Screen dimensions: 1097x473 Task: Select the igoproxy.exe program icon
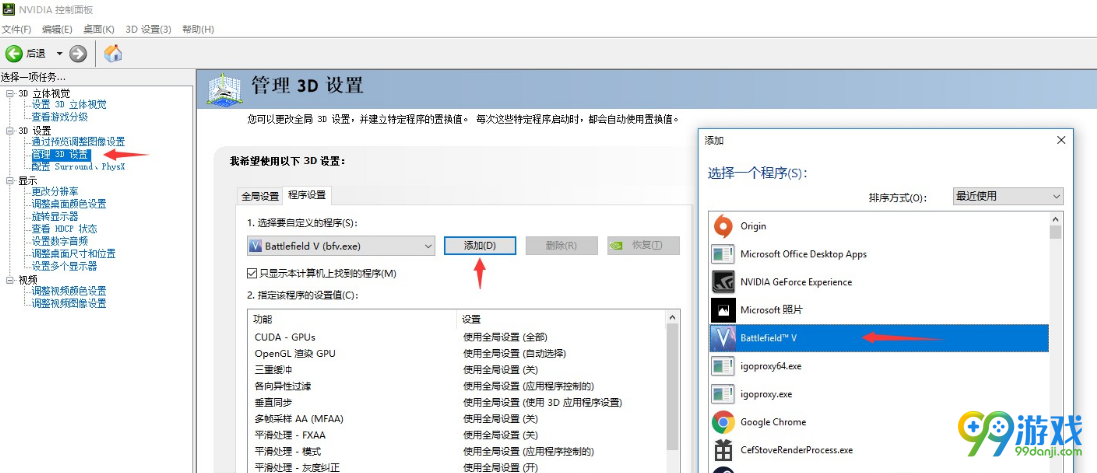[x=723, y=394]
